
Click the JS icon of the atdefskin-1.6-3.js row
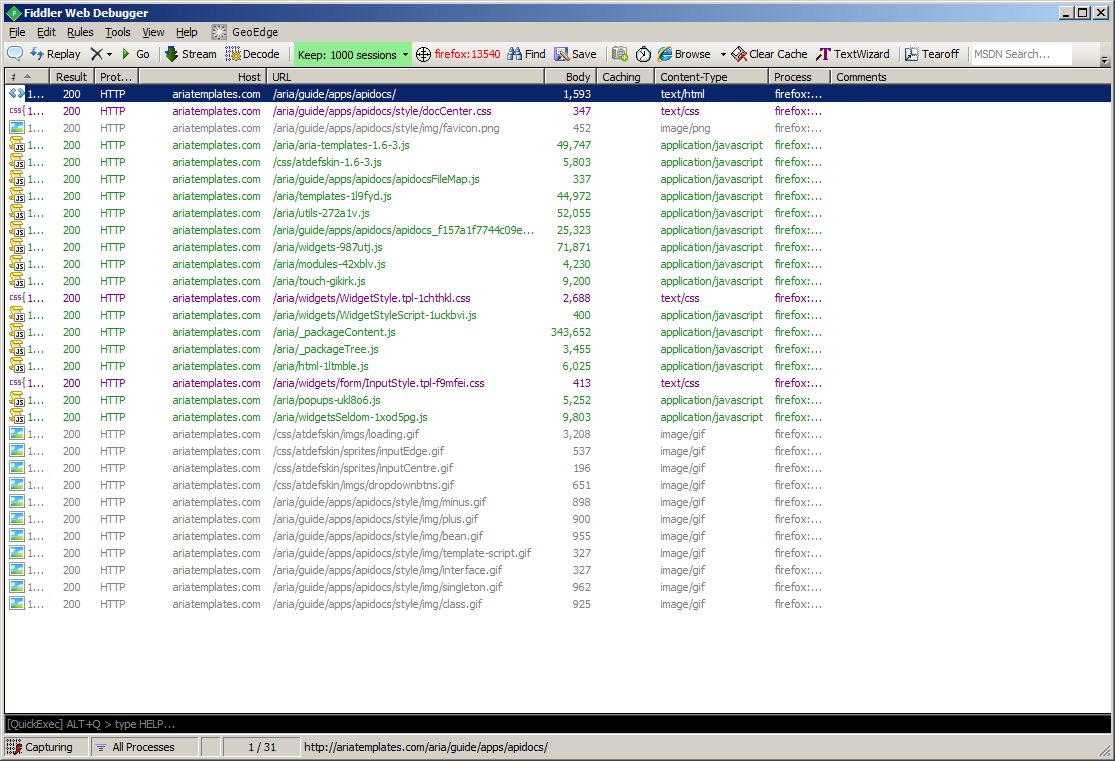[x=16, y=161]
